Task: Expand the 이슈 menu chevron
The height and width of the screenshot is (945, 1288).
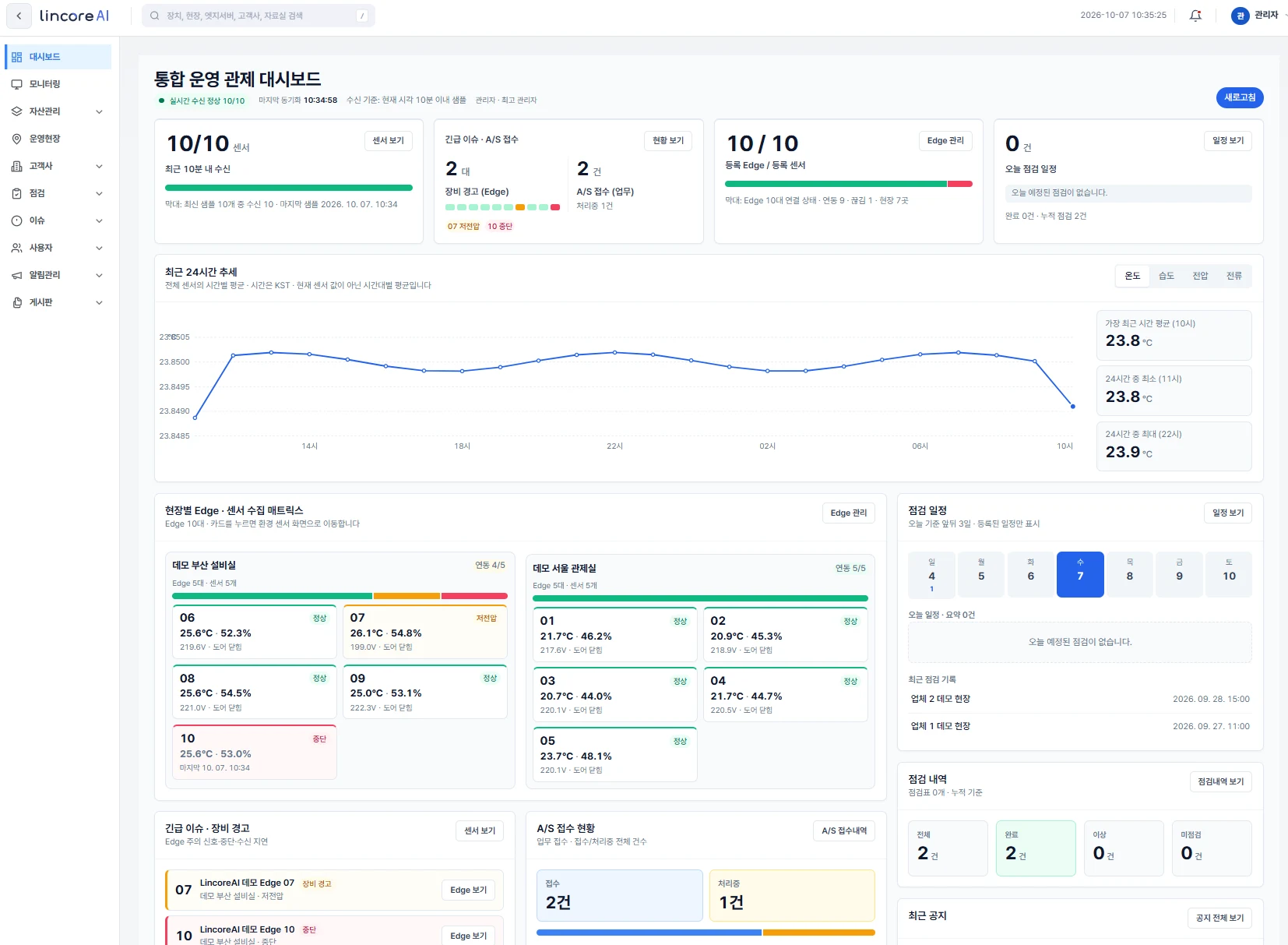Action: [99, 220]
